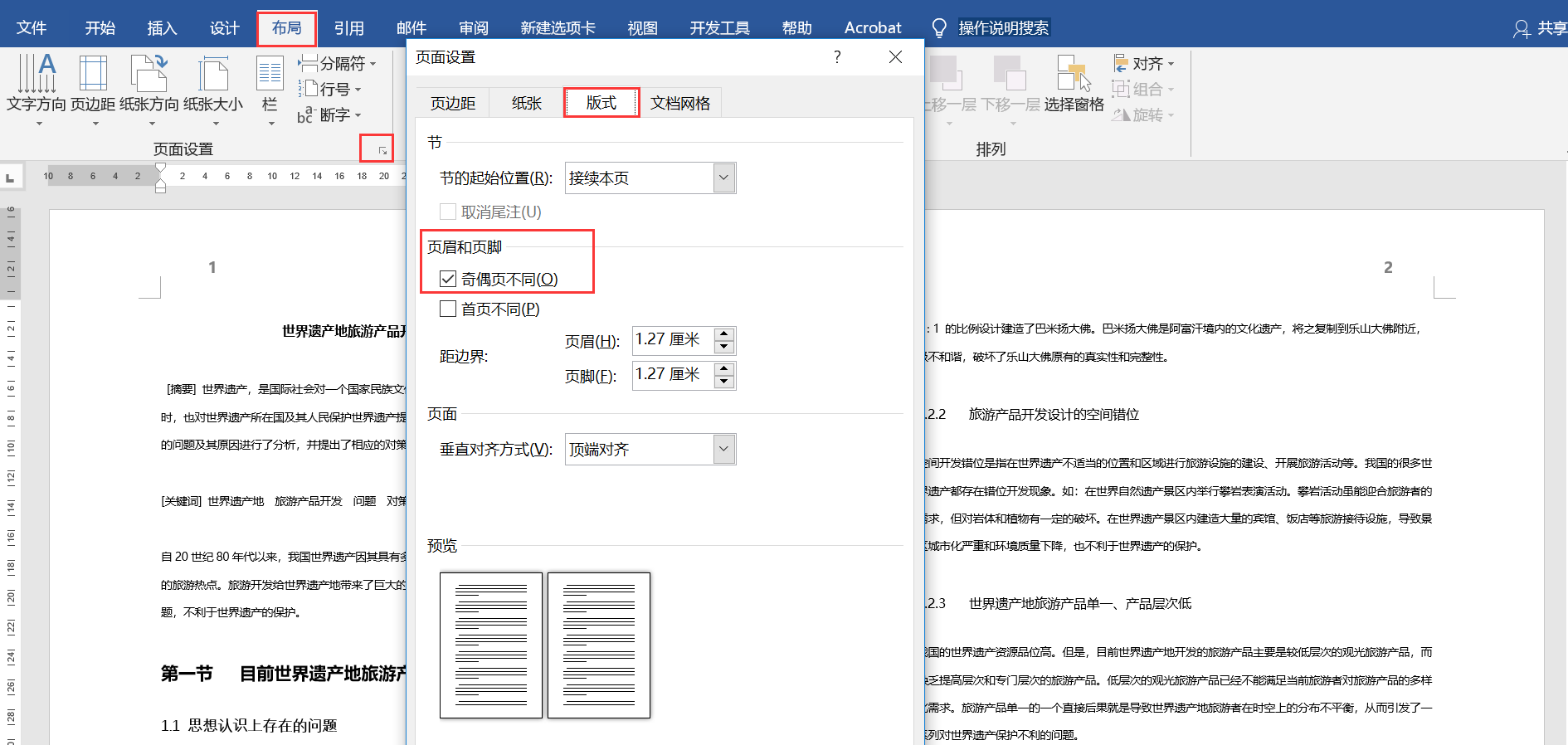Viewport: 1568px width, 745px height.
Task: Open the 纸张方向 orientation menu
Action: coord(149,90)
